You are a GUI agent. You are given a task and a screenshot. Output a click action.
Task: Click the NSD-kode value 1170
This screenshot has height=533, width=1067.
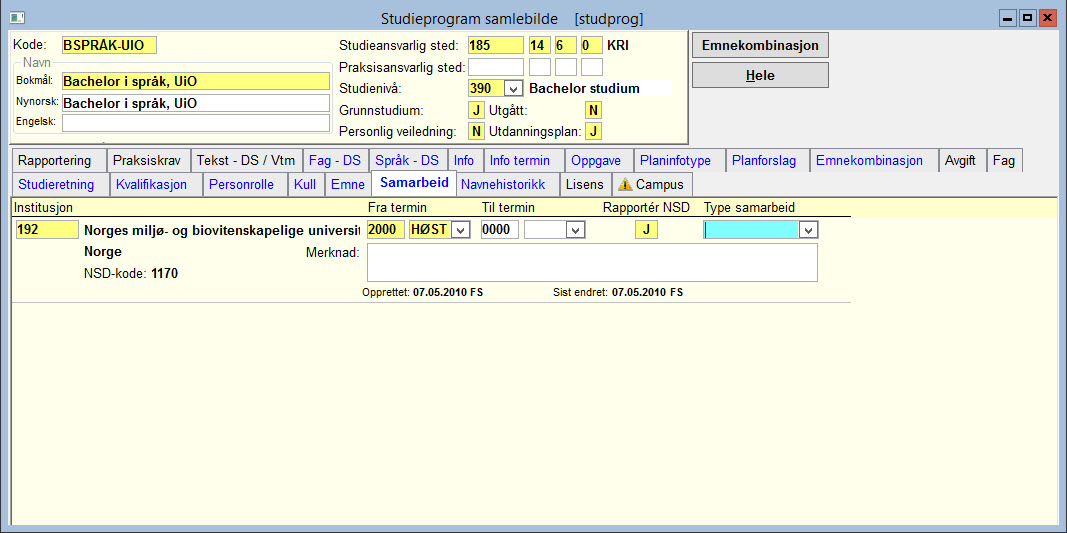(x=165, y=274)
